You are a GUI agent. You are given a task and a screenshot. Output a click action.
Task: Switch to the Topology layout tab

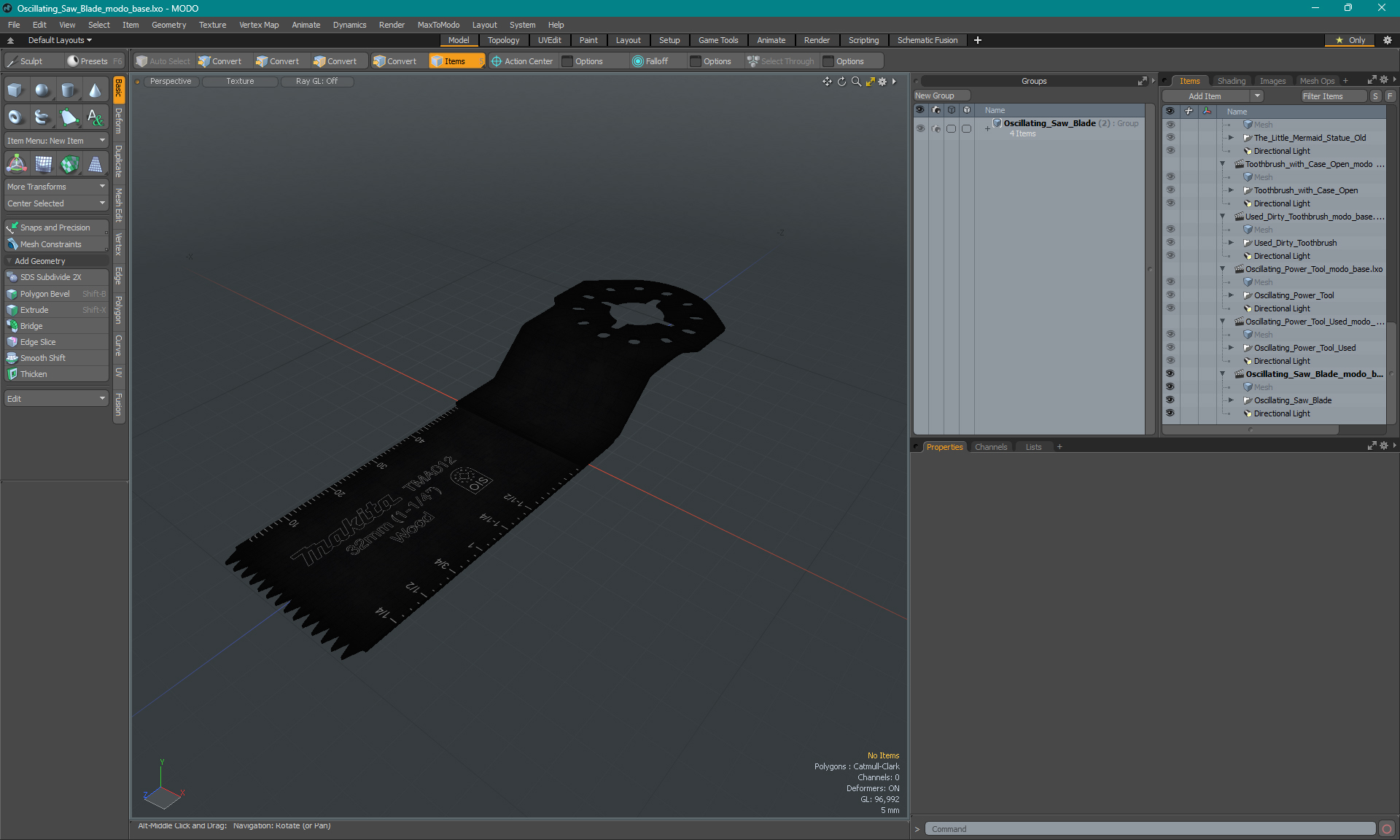[x=504, y=40]
